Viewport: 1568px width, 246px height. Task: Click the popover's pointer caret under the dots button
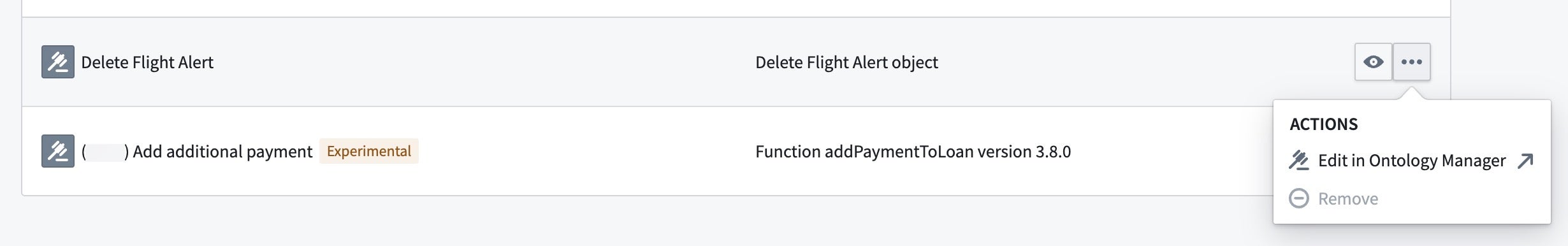point(1411,94)
